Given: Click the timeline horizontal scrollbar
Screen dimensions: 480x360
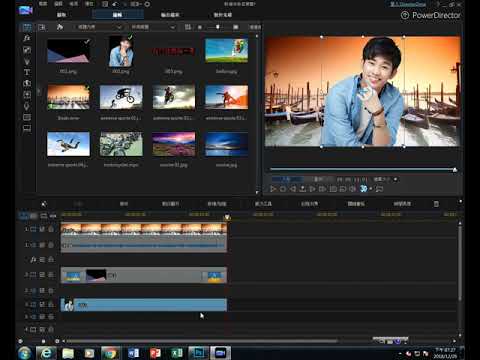Looking at the screenshot, I should [202, 341].
